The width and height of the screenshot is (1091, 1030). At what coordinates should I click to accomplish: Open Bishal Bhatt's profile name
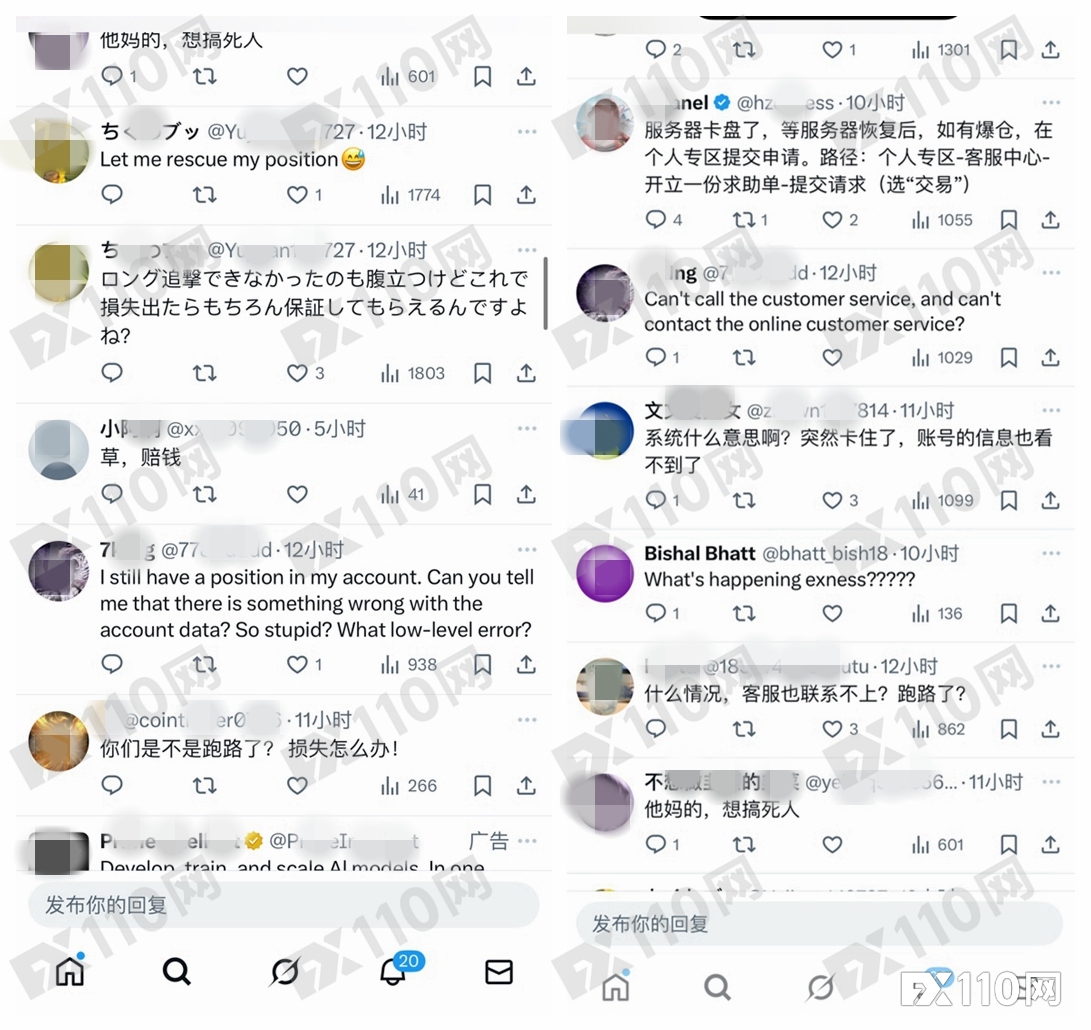(699, 553)
